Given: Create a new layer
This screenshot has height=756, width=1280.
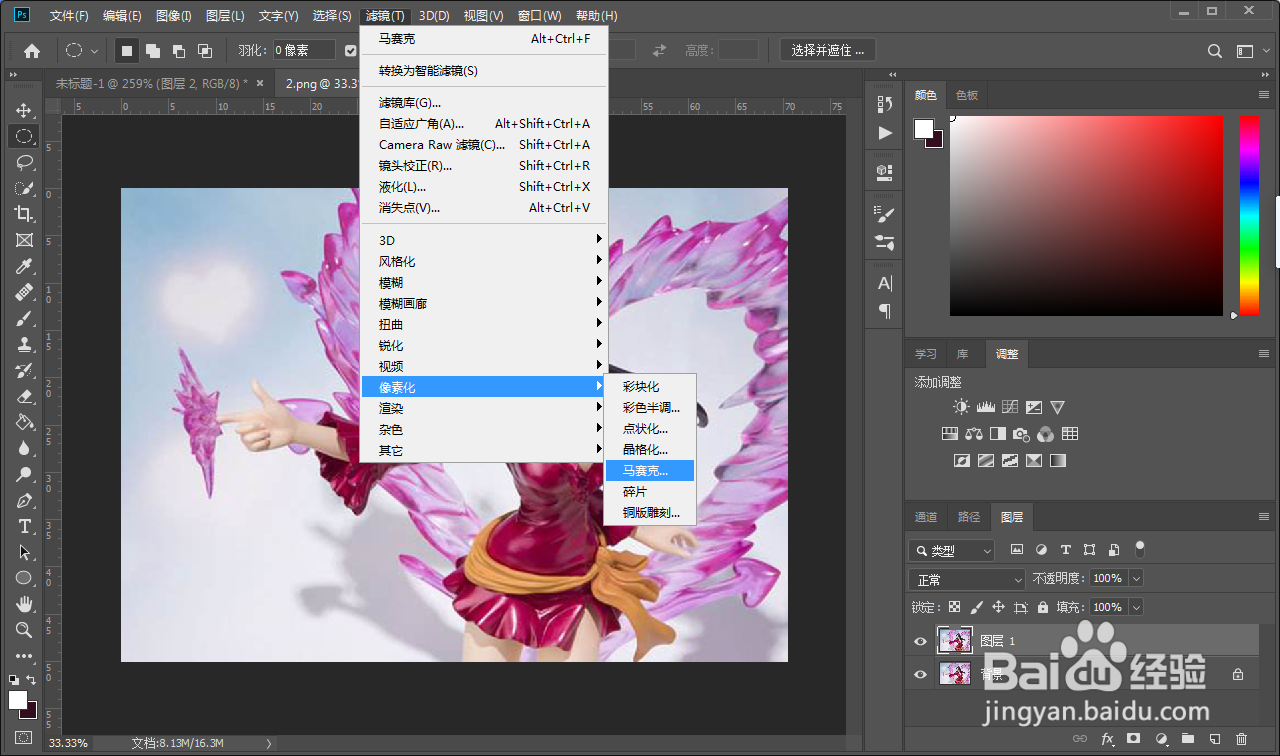Looking at the screenshot, I should tap(1215, 739).
